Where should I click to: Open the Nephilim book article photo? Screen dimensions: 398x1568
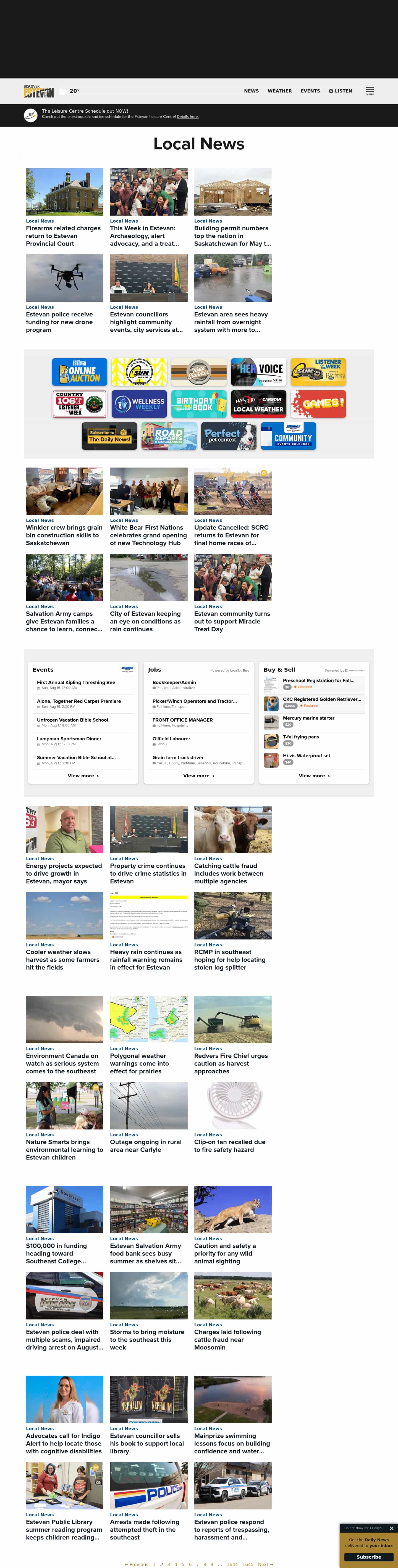click(149, 1399)
